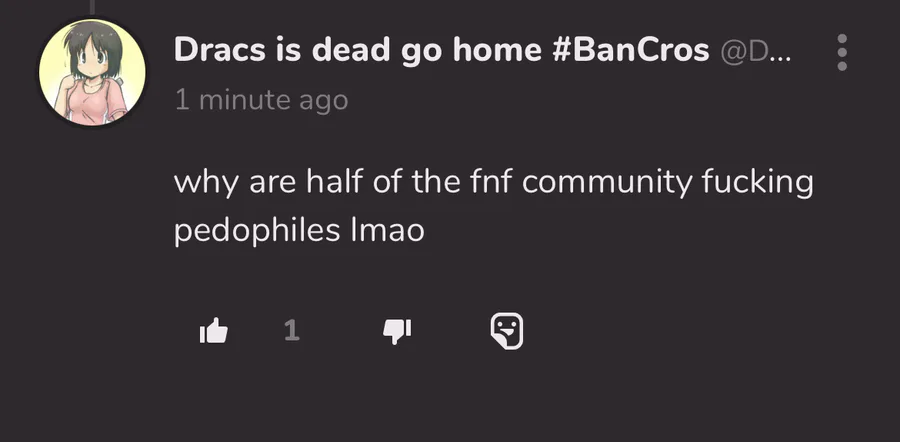Open the three-dot comment options menu
The height and width of the screenshot is (442, 900).
point(842,52)
